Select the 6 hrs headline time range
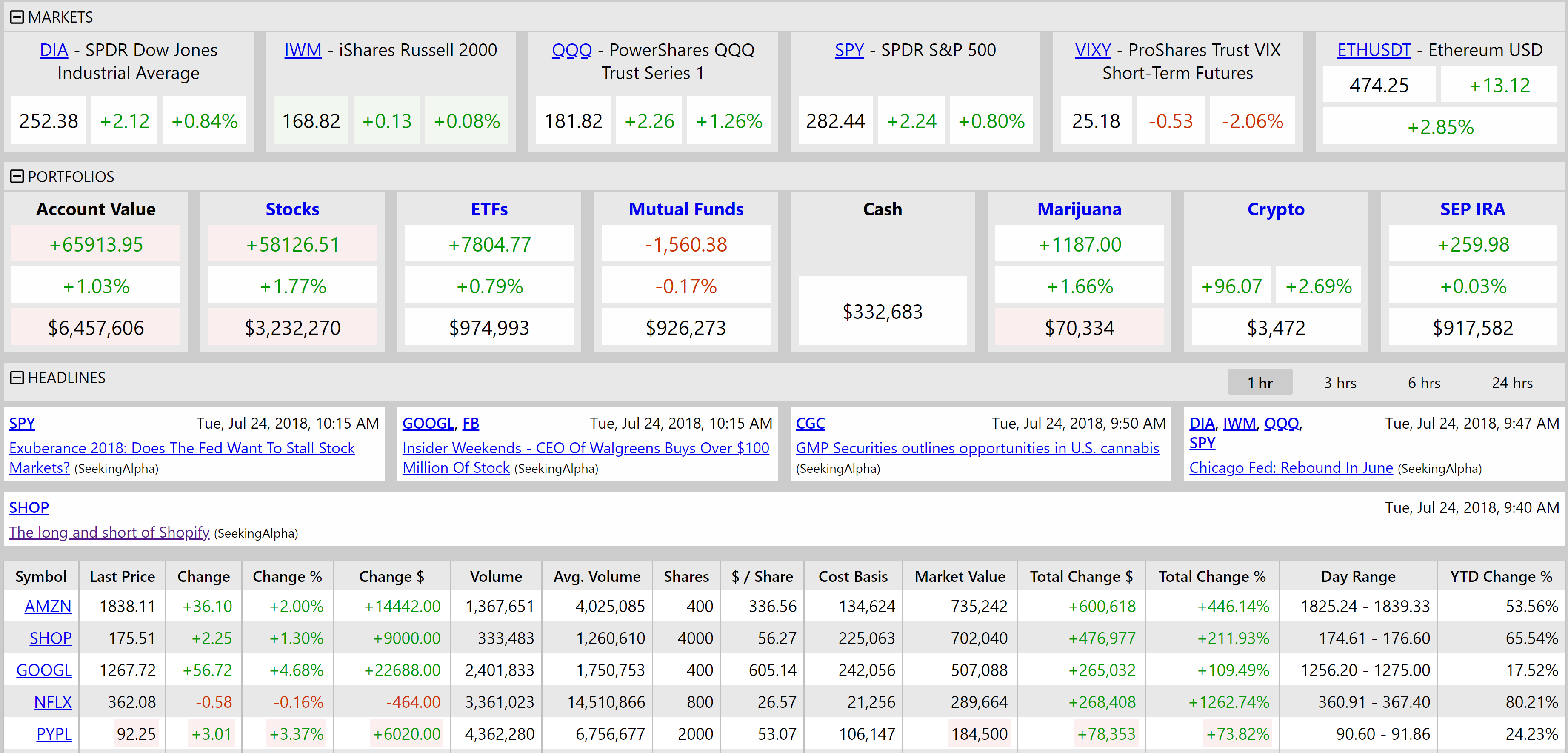This screenshot has width=1568, height=753. click(1424, 382)
